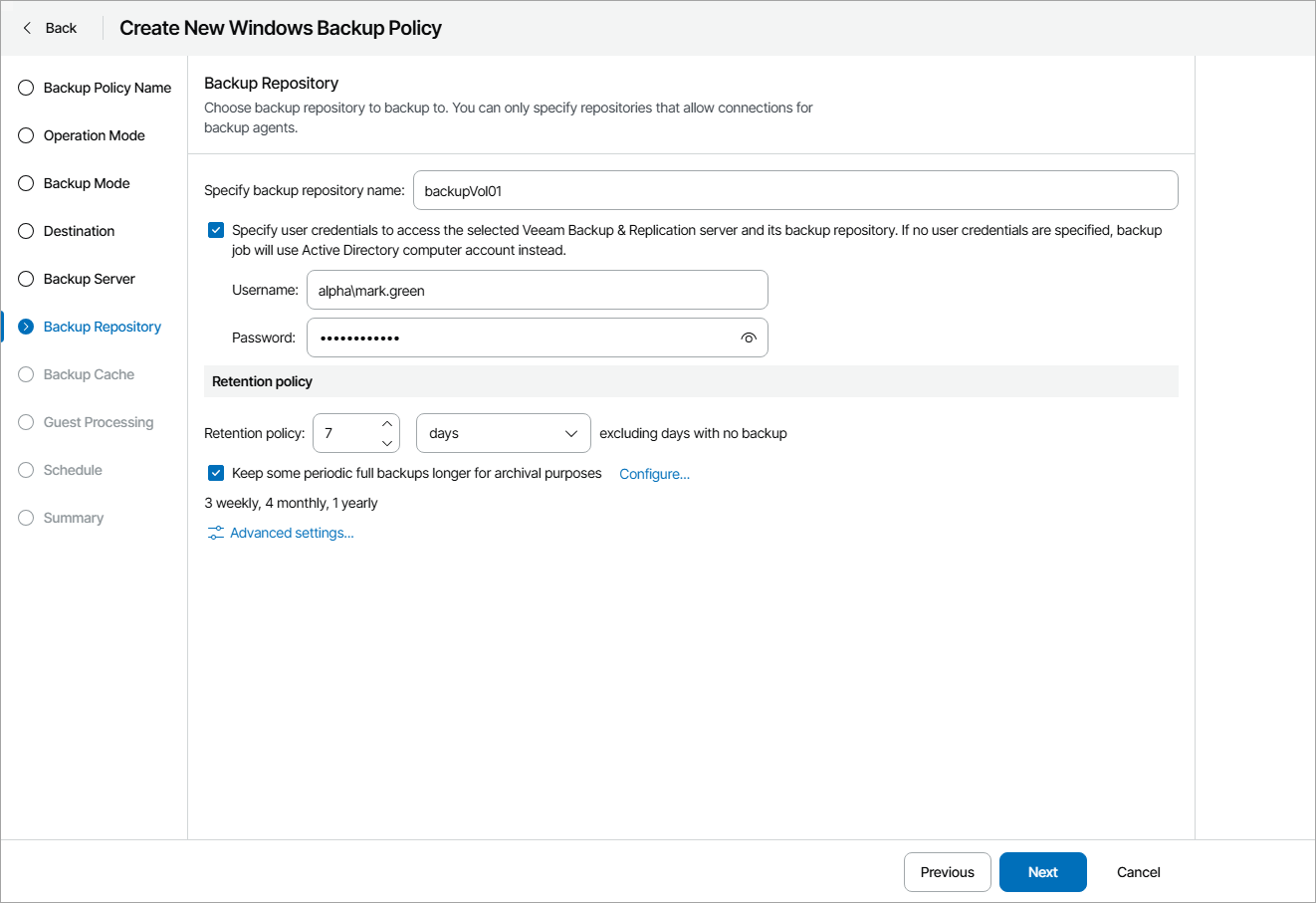Open the Backup Mode step
The height and width of the screenshot is (903, 1316).
[87, 183]
